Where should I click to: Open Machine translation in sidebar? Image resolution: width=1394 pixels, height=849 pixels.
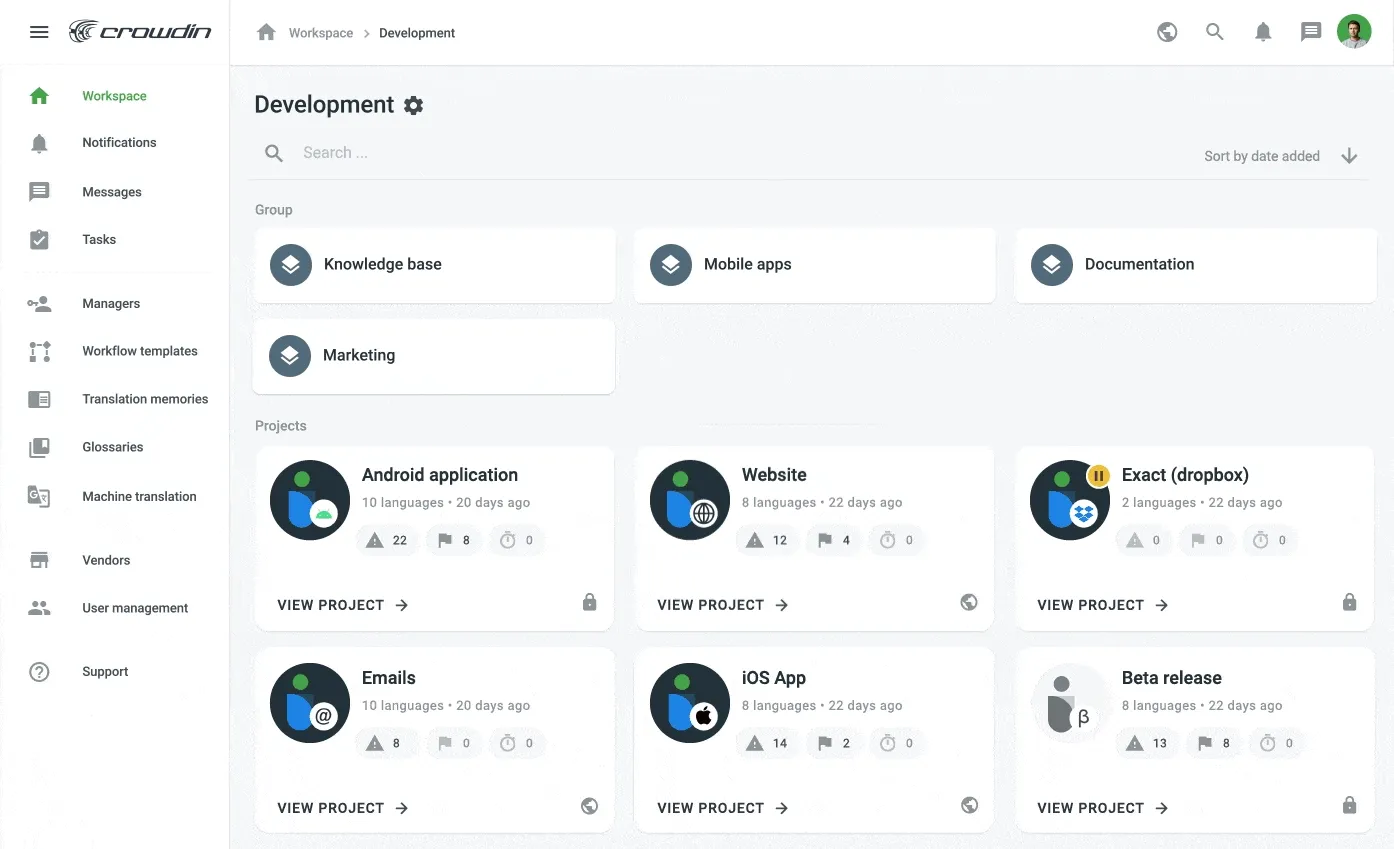139,496
